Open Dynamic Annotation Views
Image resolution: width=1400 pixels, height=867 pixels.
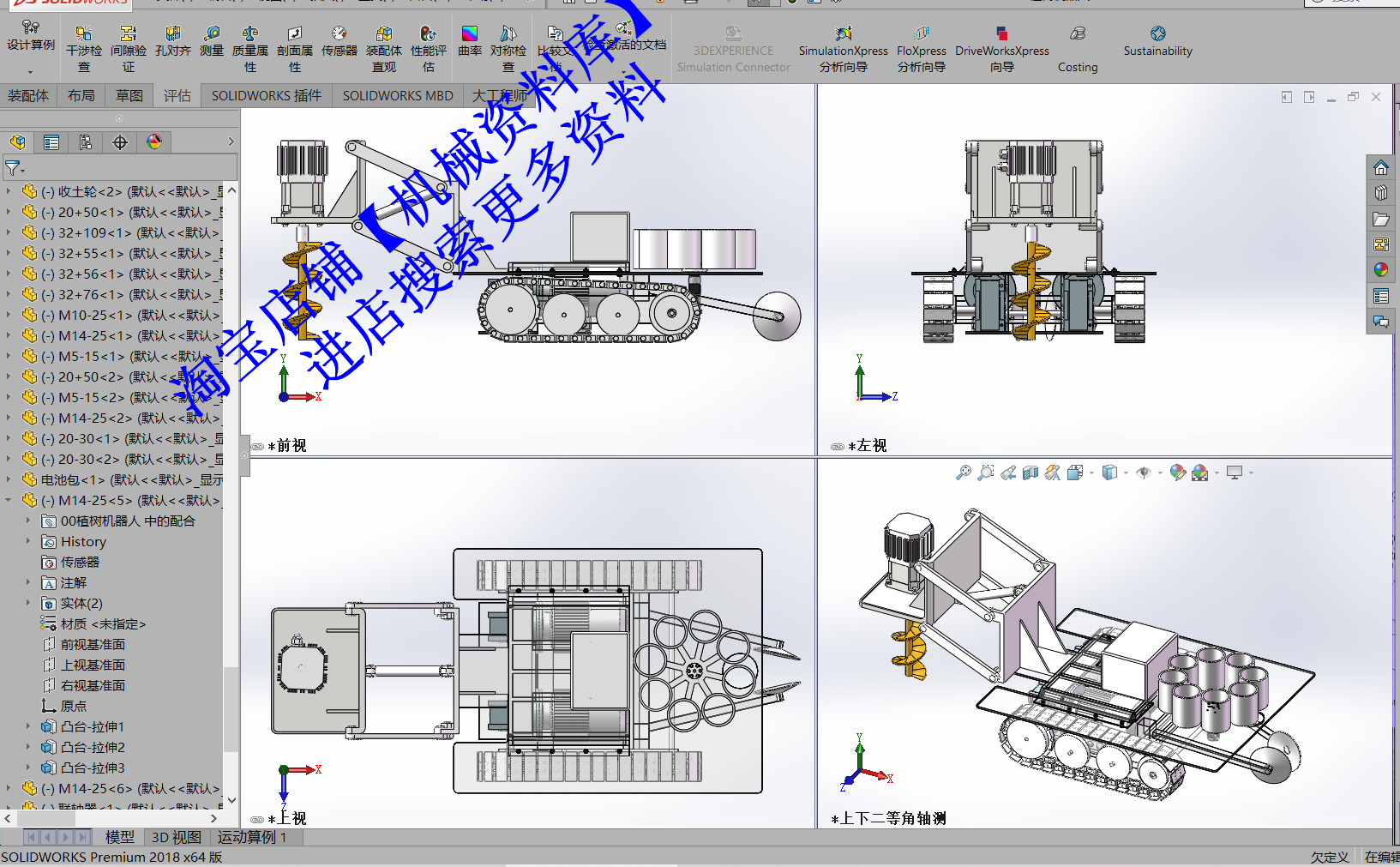point(1053,473)
